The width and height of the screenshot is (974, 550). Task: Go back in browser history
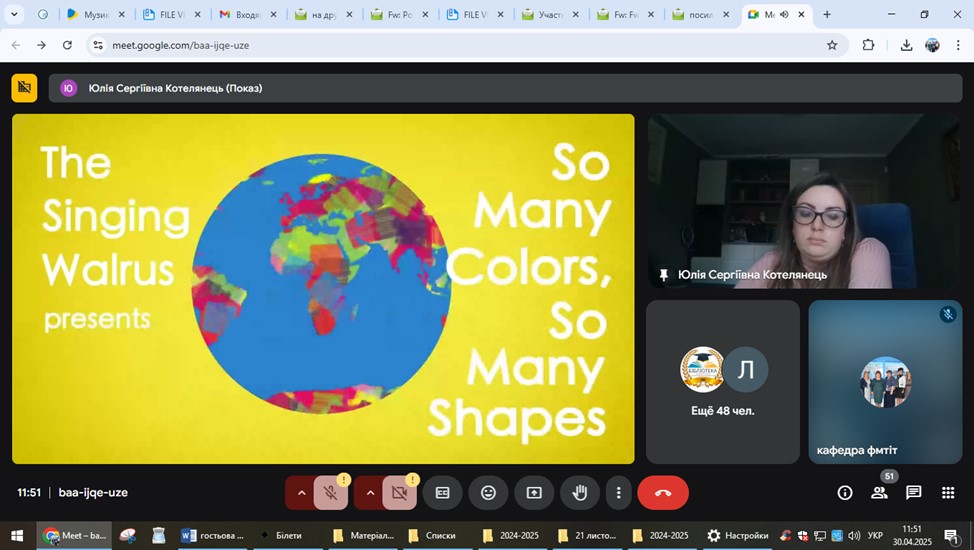16,45
